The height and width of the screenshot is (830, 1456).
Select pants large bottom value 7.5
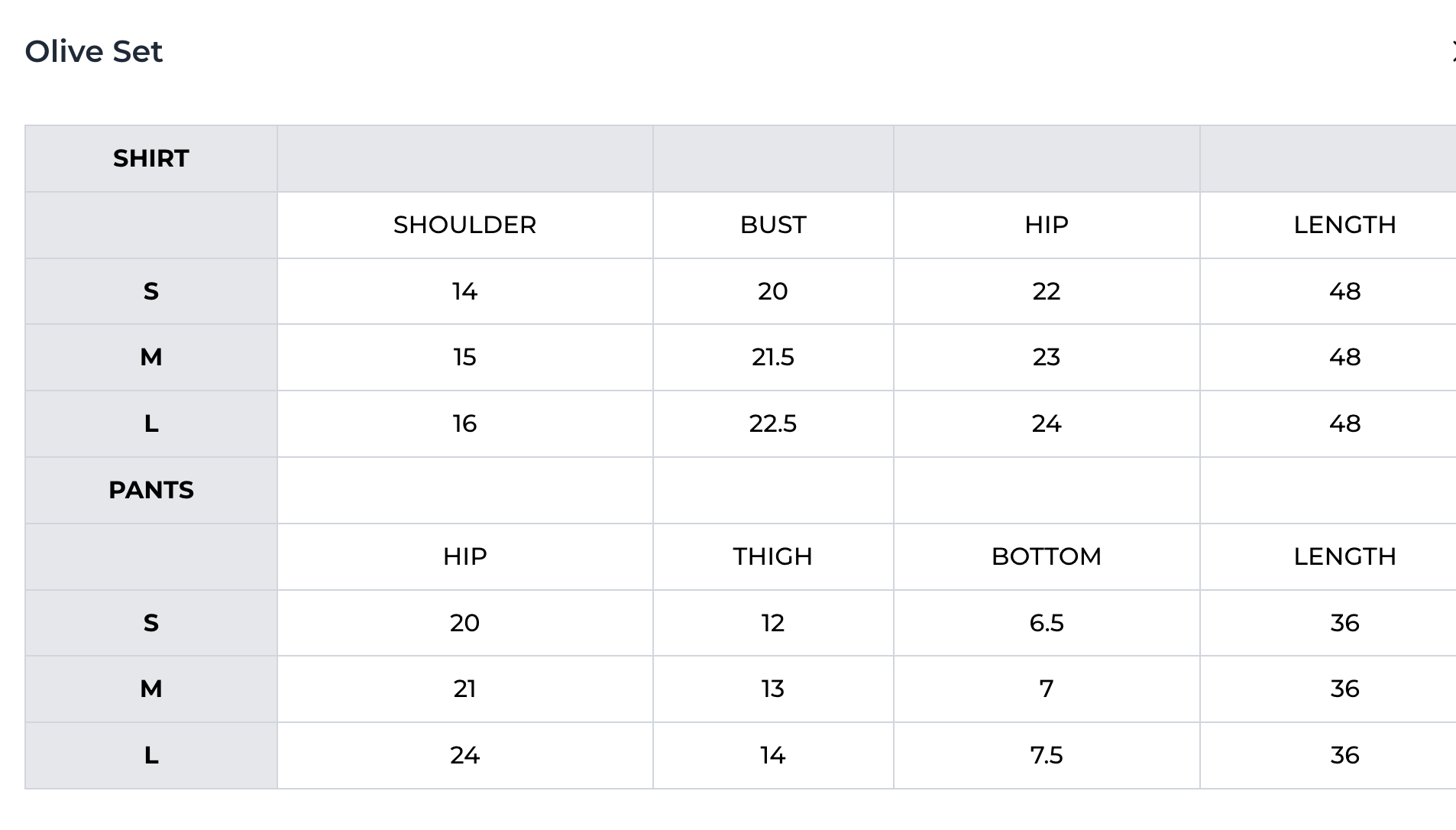(1046, 755)
